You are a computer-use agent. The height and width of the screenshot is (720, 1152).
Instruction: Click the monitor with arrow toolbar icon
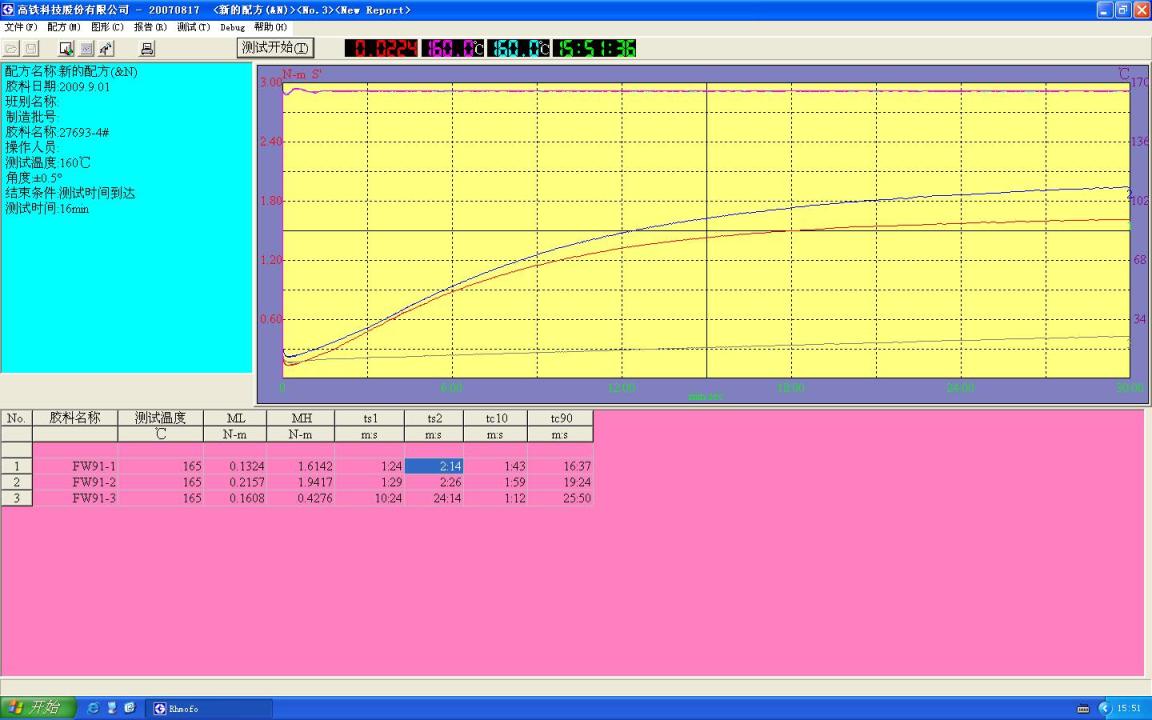[x=66, y=48]
